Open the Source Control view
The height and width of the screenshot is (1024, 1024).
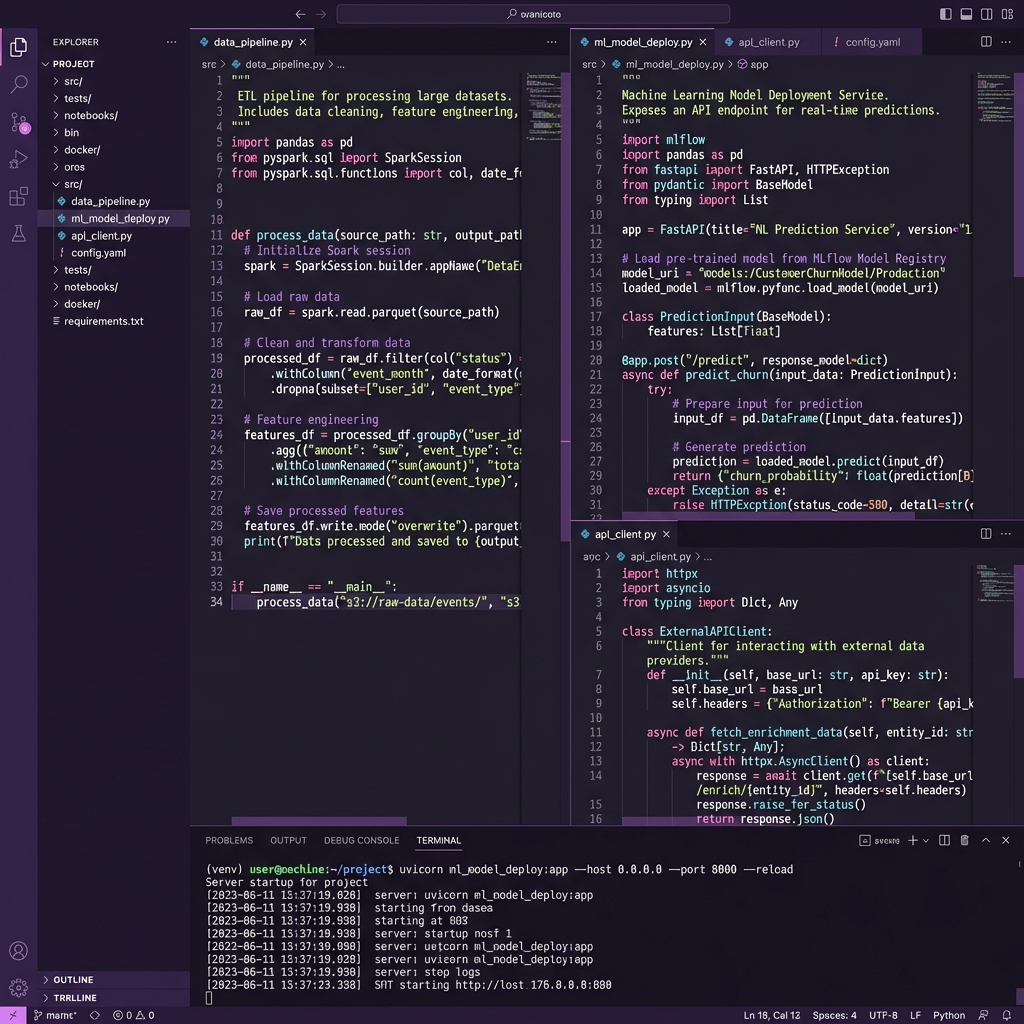18,122
